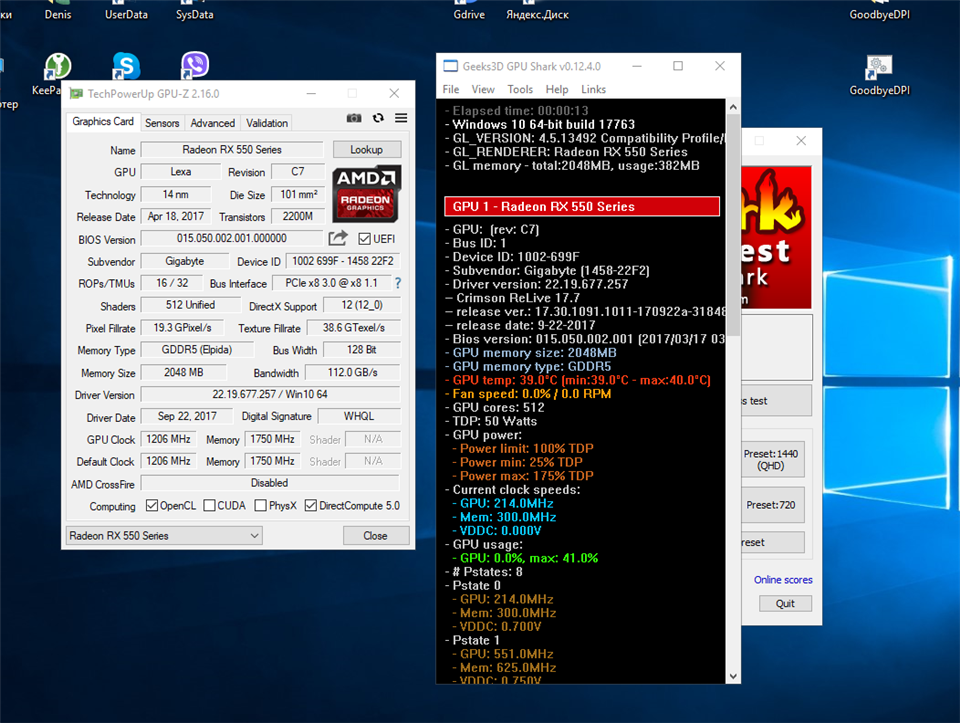Open the File menu in GPU Shark

[x=451, y=89]
